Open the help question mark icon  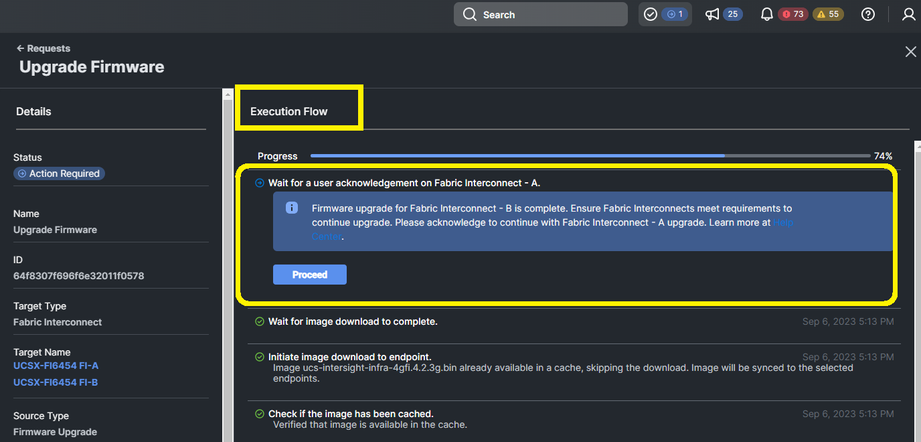pos(868,15)
